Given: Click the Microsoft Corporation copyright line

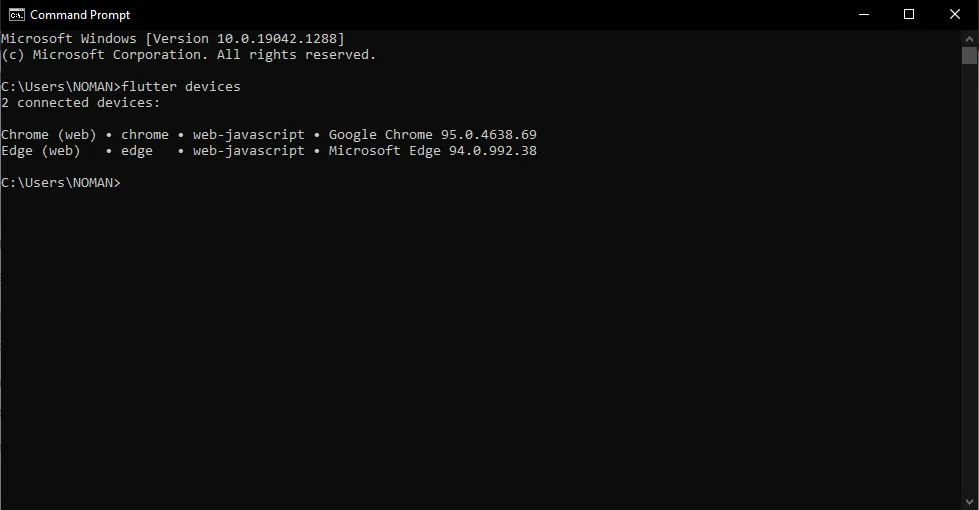Looking at the screenshot, I should pyautogui.click(x=188, y=55).
